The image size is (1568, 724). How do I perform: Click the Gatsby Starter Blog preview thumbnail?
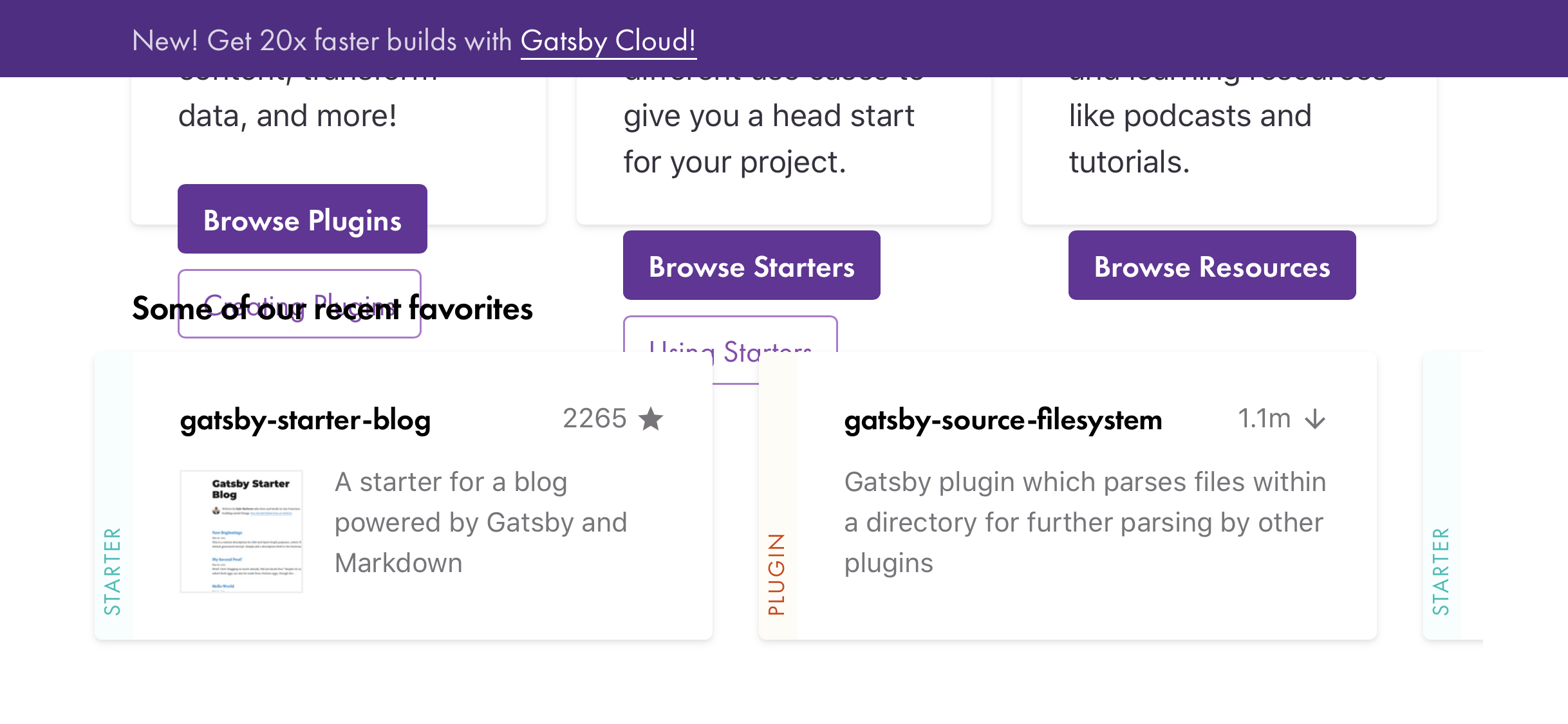[241, 530]
